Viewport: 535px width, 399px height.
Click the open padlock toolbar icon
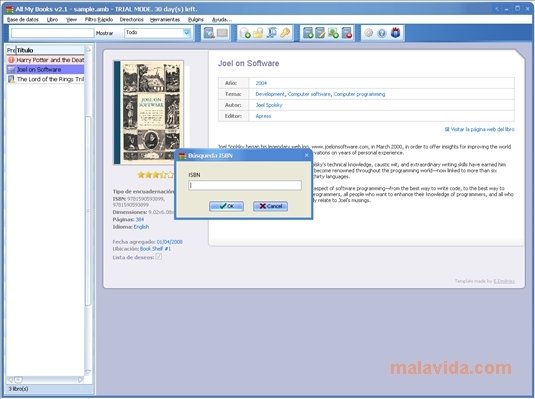coord(258,33)
